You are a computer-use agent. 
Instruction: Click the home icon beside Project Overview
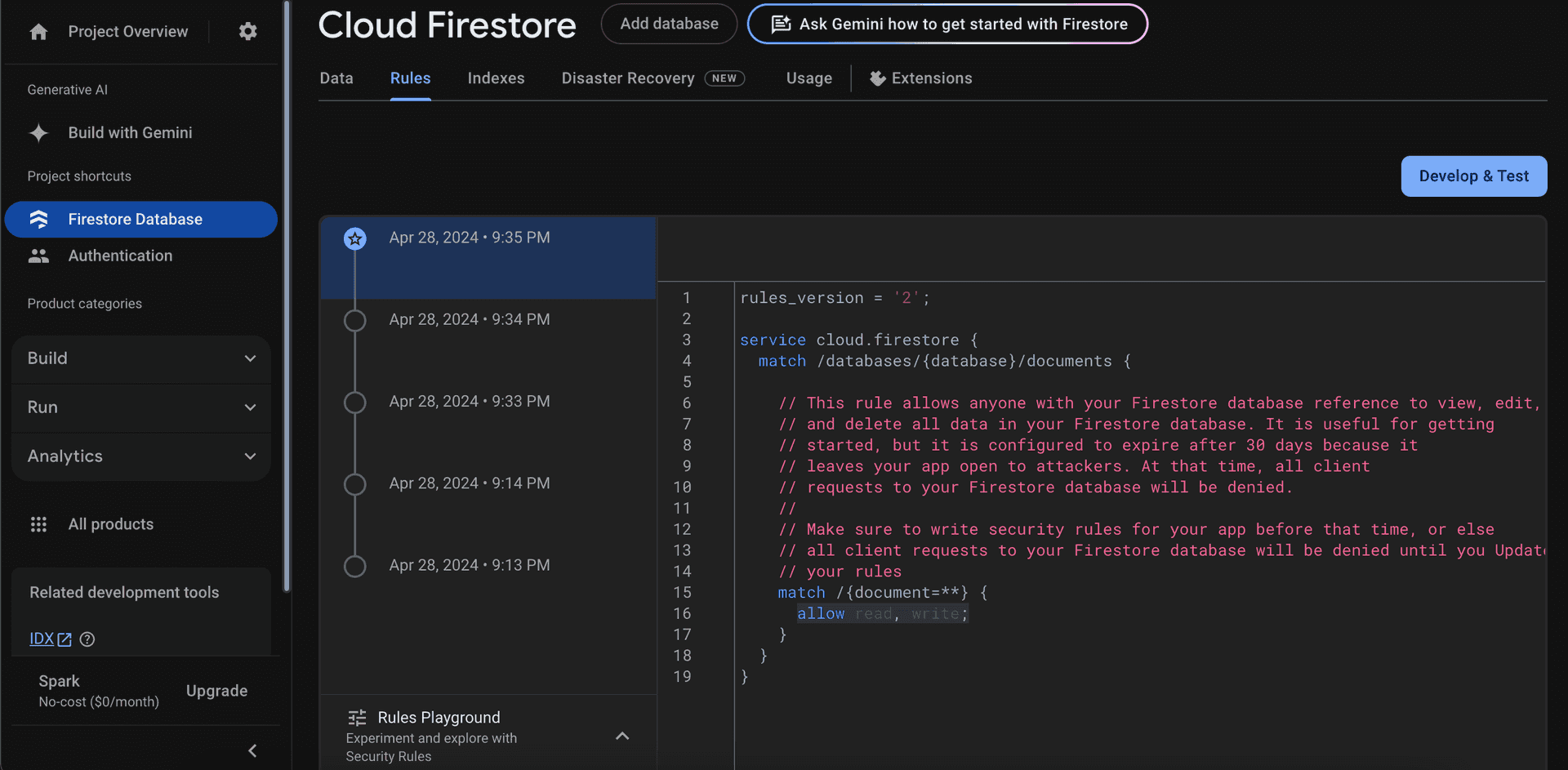point(38,31)
